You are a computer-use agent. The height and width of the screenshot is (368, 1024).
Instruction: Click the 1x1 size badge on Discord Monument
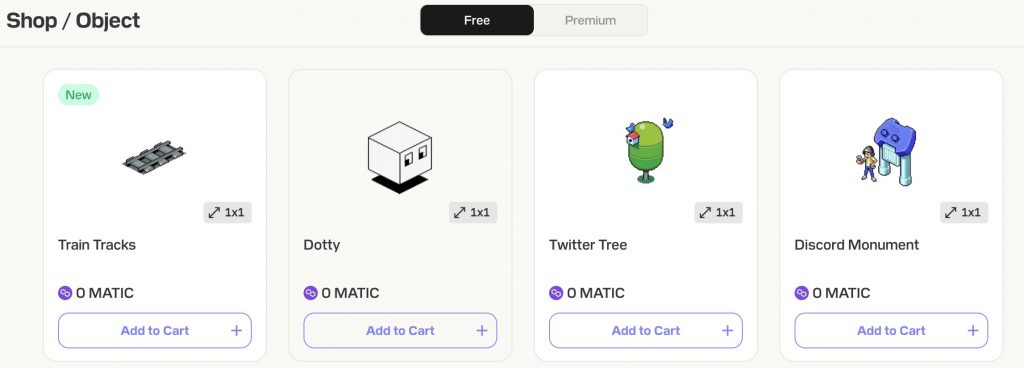(x=964, y=213)
